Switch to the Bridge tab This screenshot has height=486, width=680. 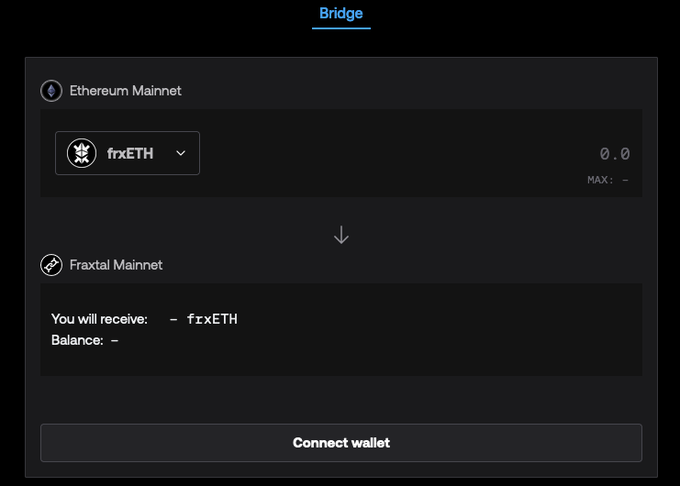coord(341,13)
